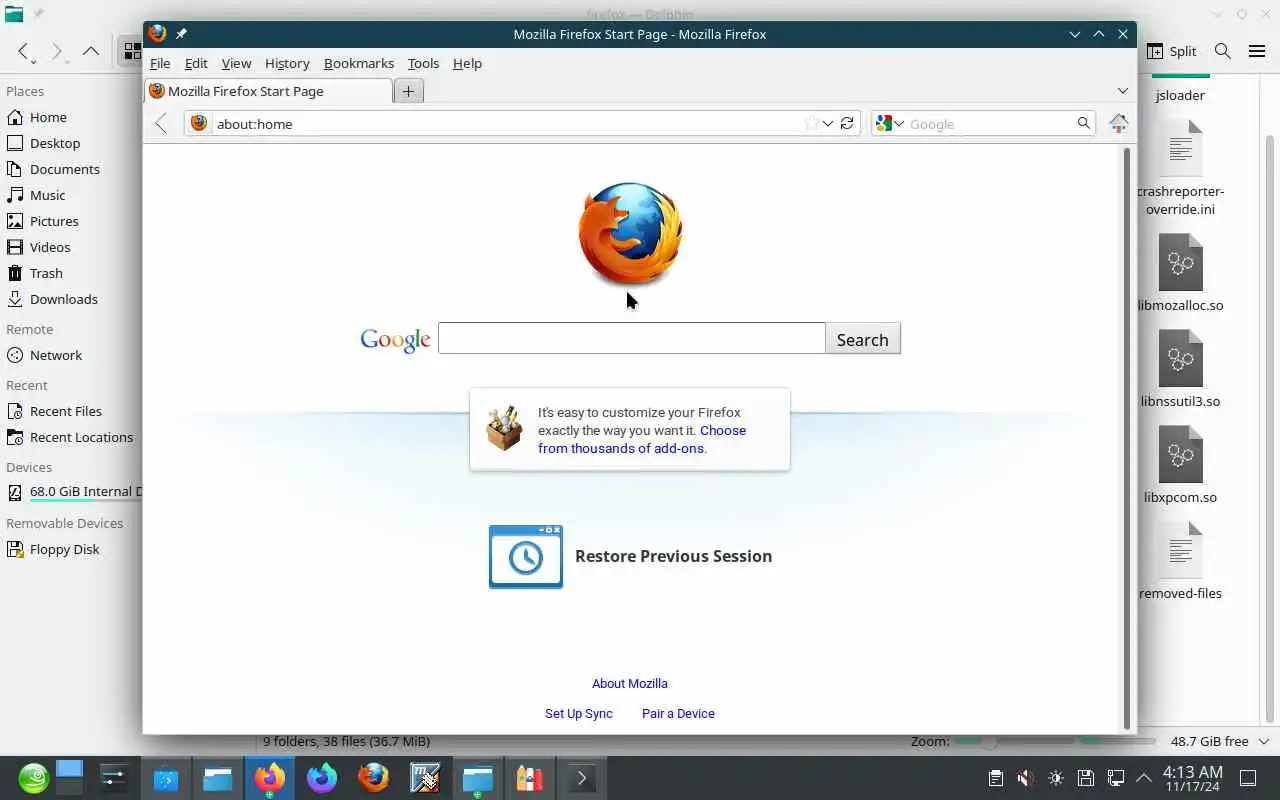Screen dimensions: 1280x800
Task: Open the openSUSE application launcher
Action: click(x=33, y=778)
